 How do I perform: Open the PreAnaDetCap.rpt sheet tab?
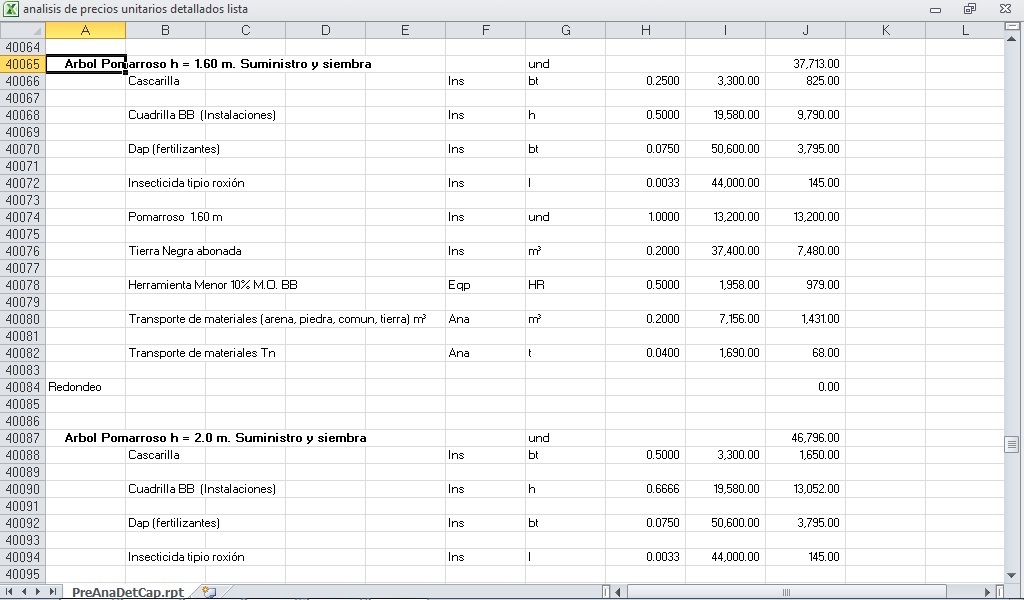[x=128, y=592]
